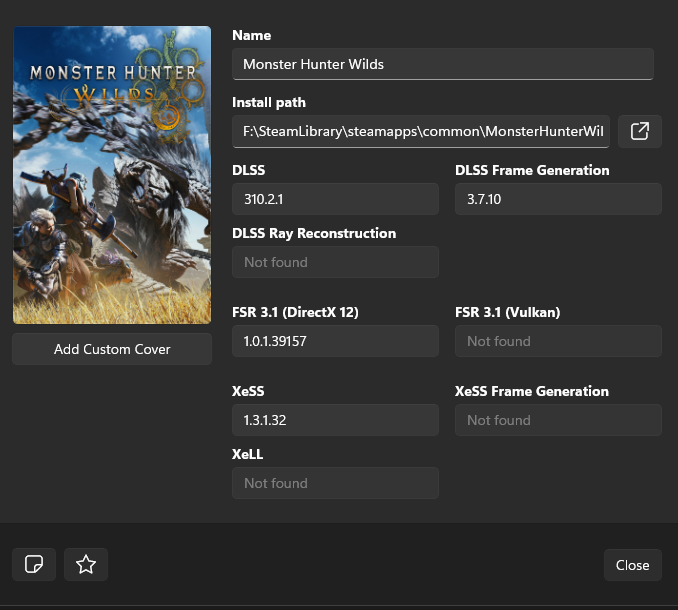Open the game notes icon

[x=34, y=564]
